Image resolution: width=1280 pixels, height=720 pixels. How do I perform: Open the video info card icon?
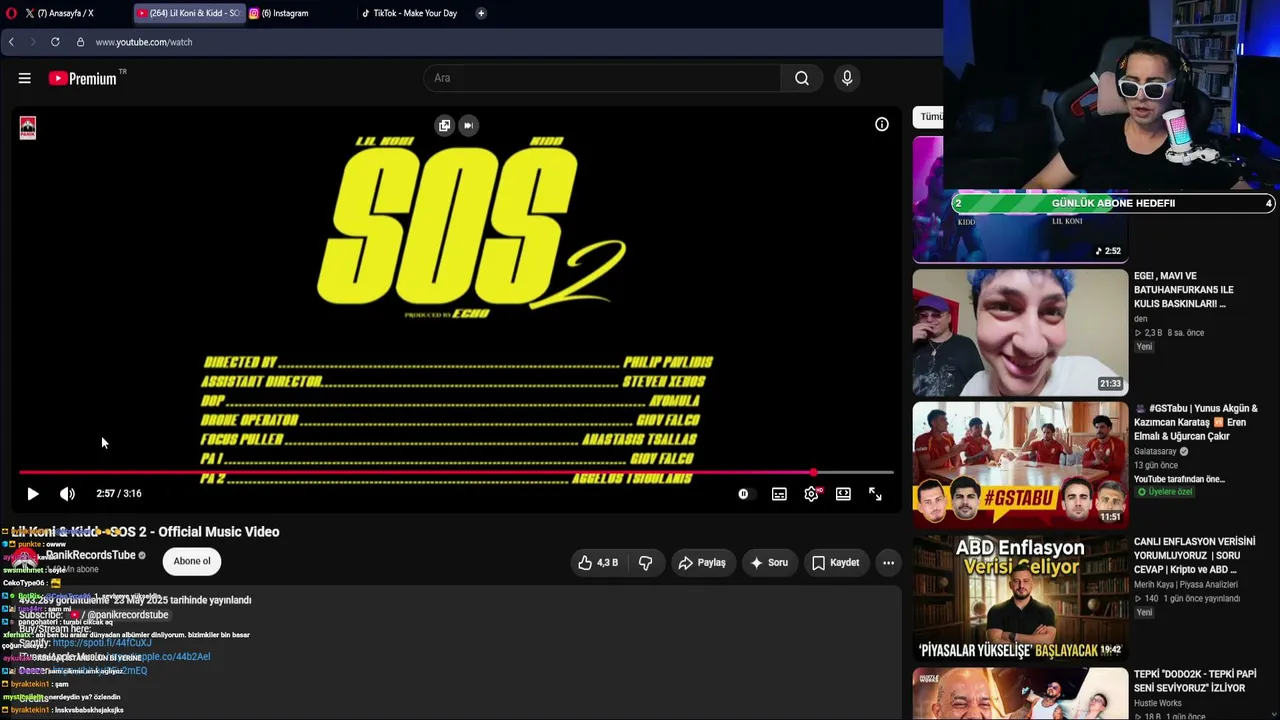pyautogui.click(x=882, y=124)
